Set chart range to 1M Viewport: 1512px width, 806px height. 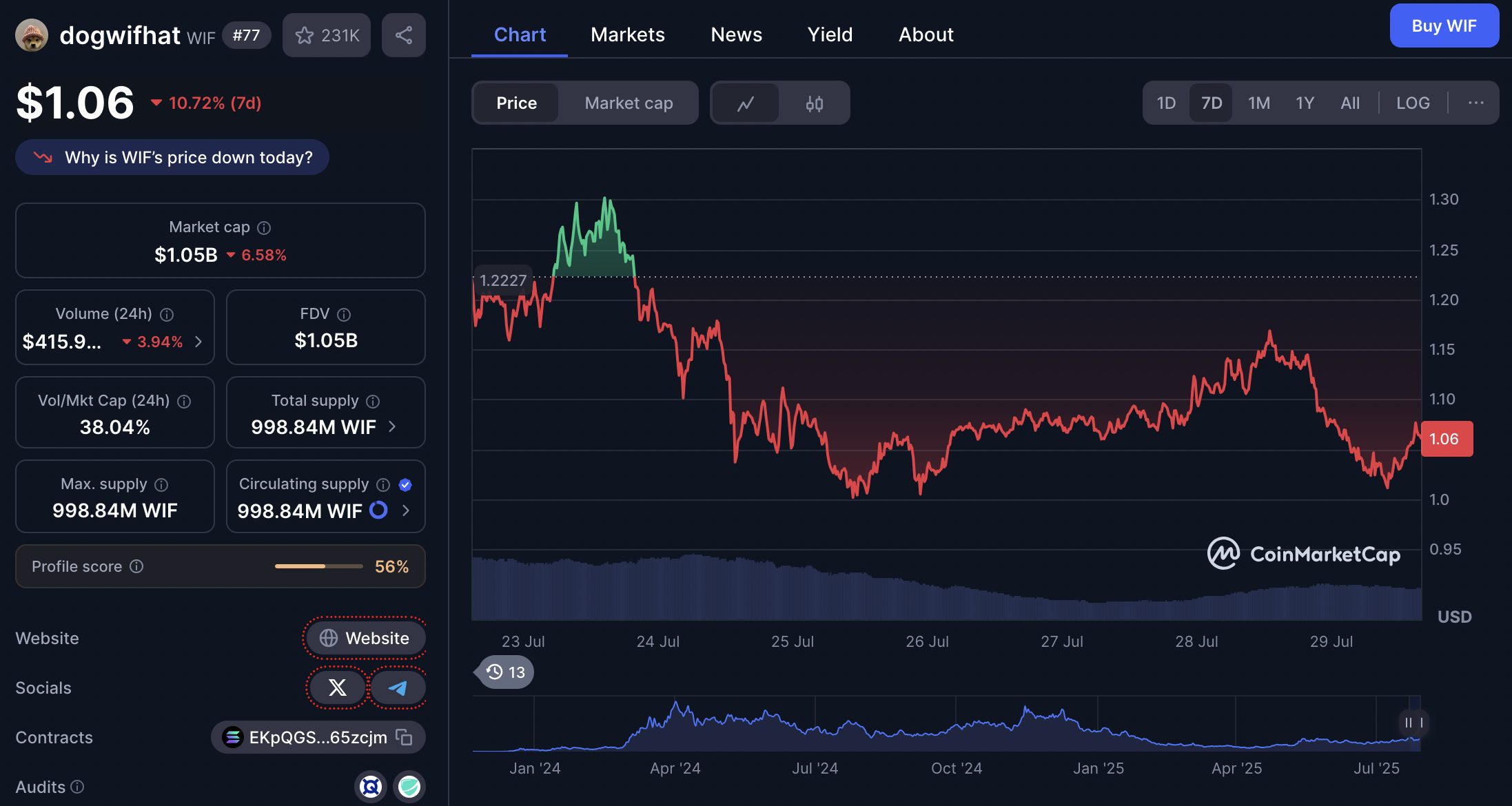(1259, 103)
